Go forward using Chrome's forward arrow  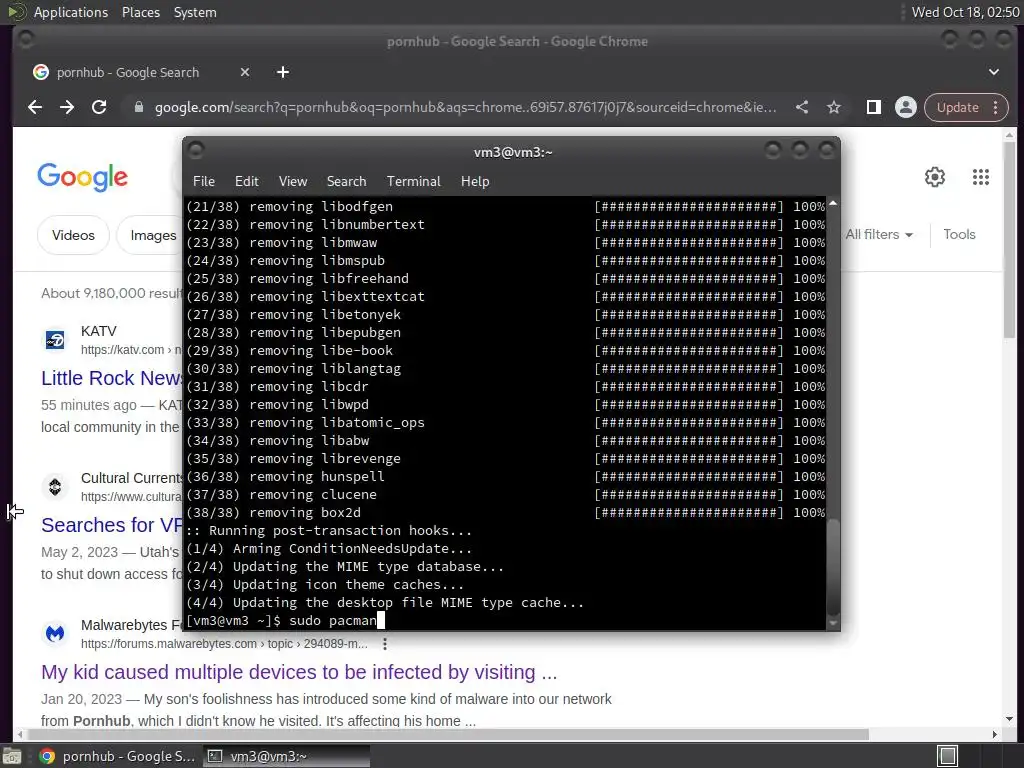(67, 107)
